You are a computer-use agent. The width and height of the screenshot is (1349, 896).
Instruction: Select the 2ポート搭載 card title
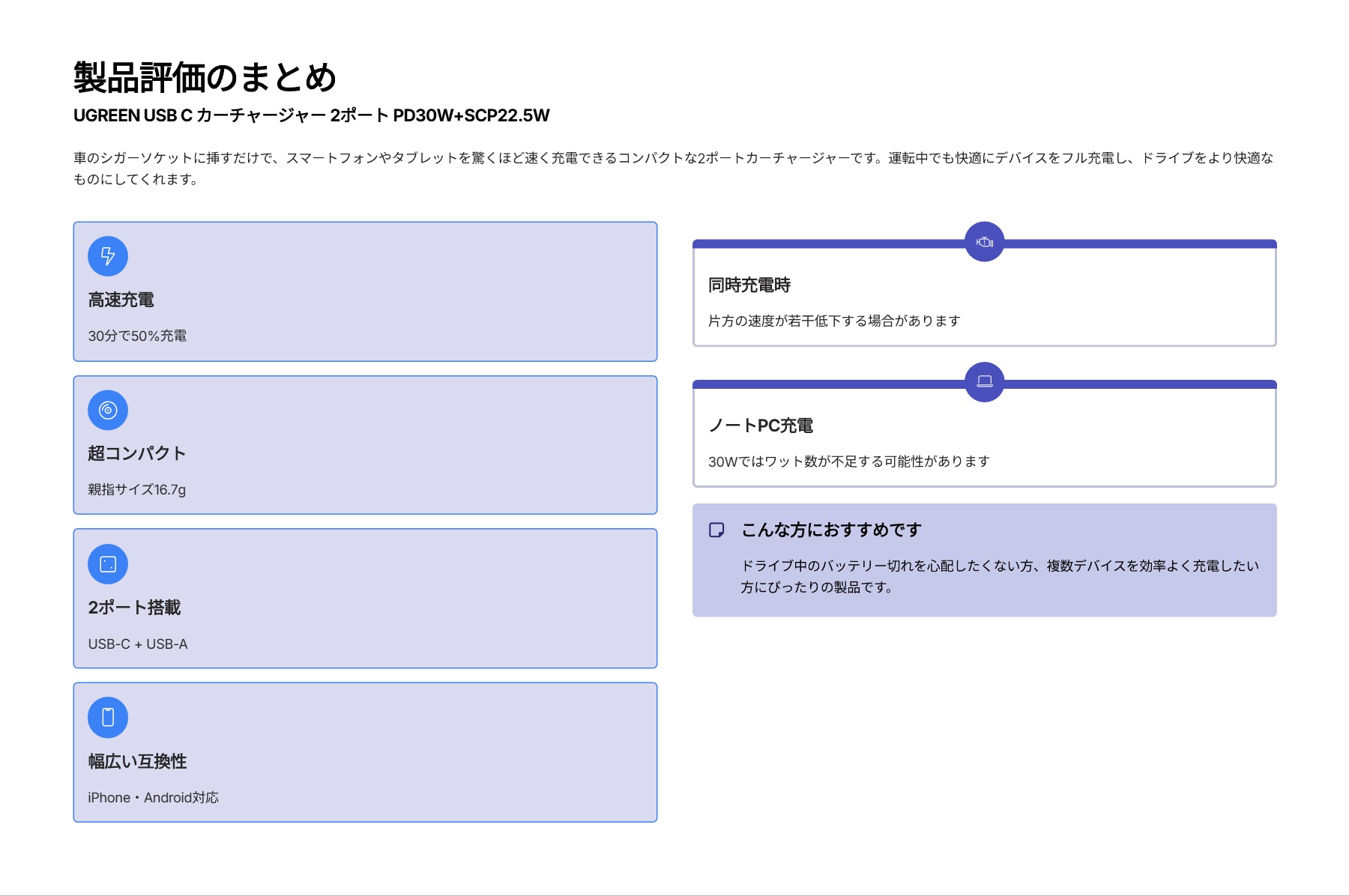tap(134, 608)
